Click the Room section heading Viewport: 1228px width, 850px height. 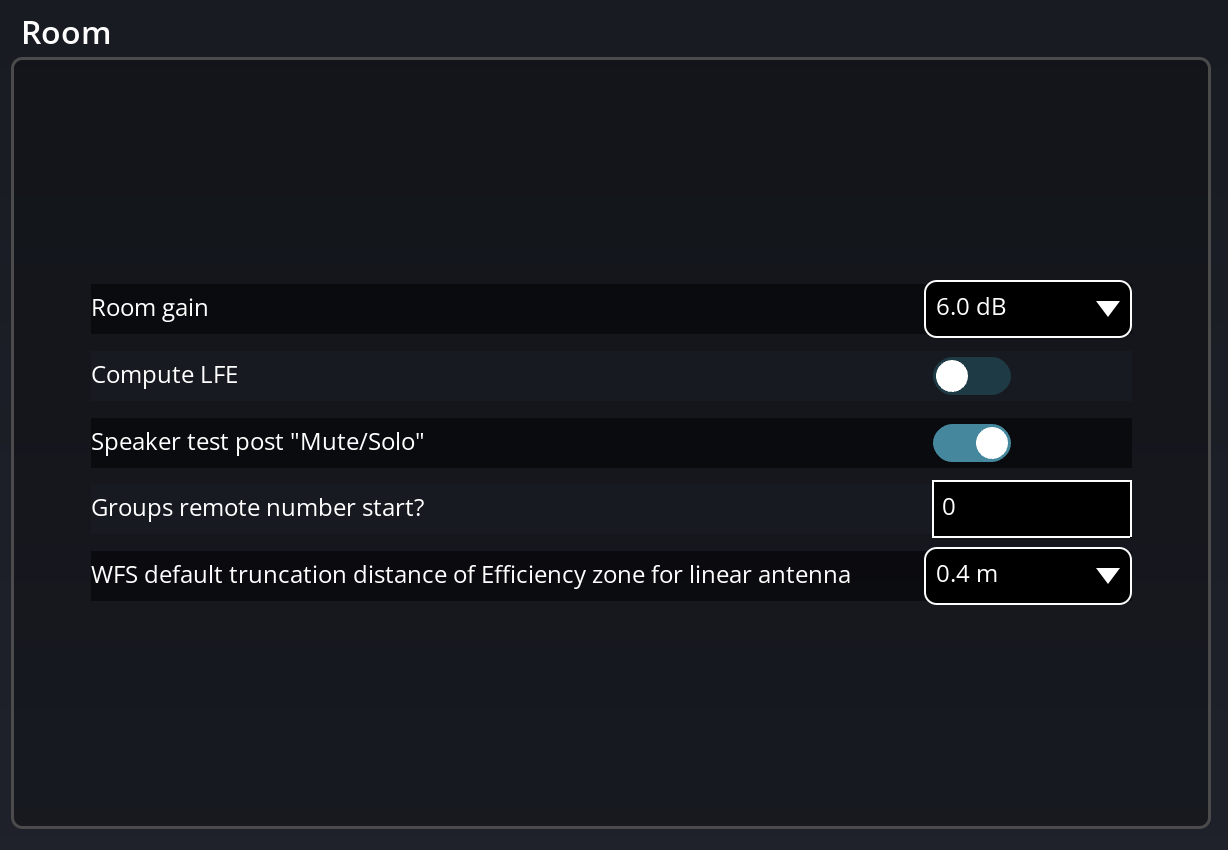point(66,33)
